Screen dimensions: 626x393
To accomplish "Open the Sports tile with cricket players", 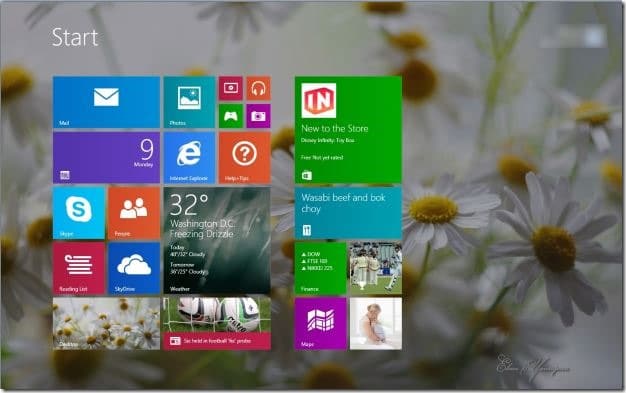I will pos(376,268).
